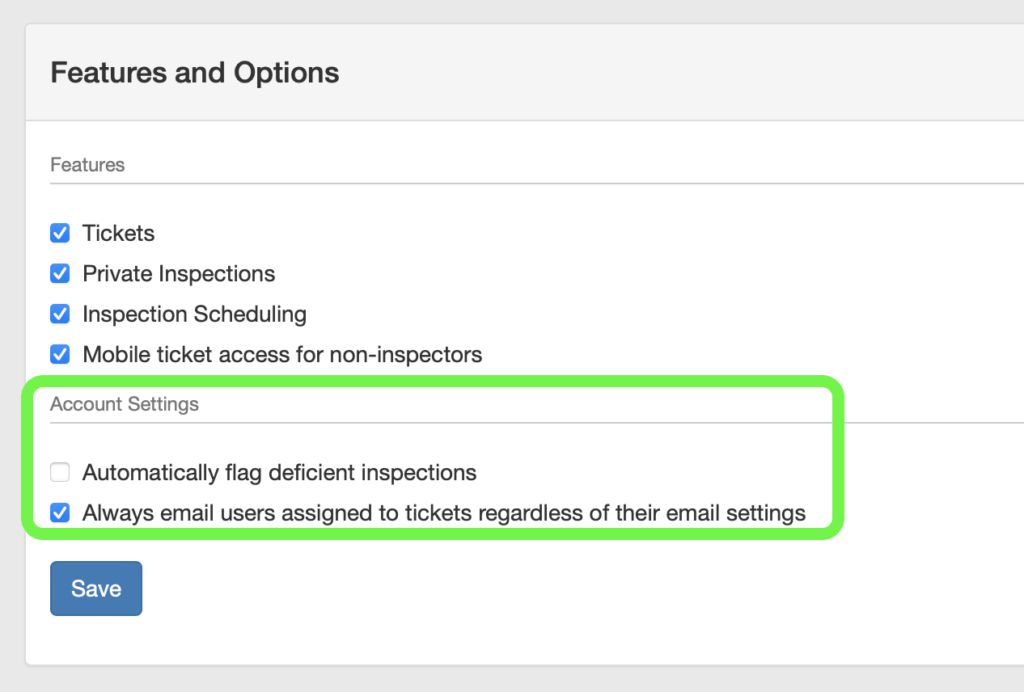Disable the Inspection Scheduling checkbox

(x=60, y=314)
